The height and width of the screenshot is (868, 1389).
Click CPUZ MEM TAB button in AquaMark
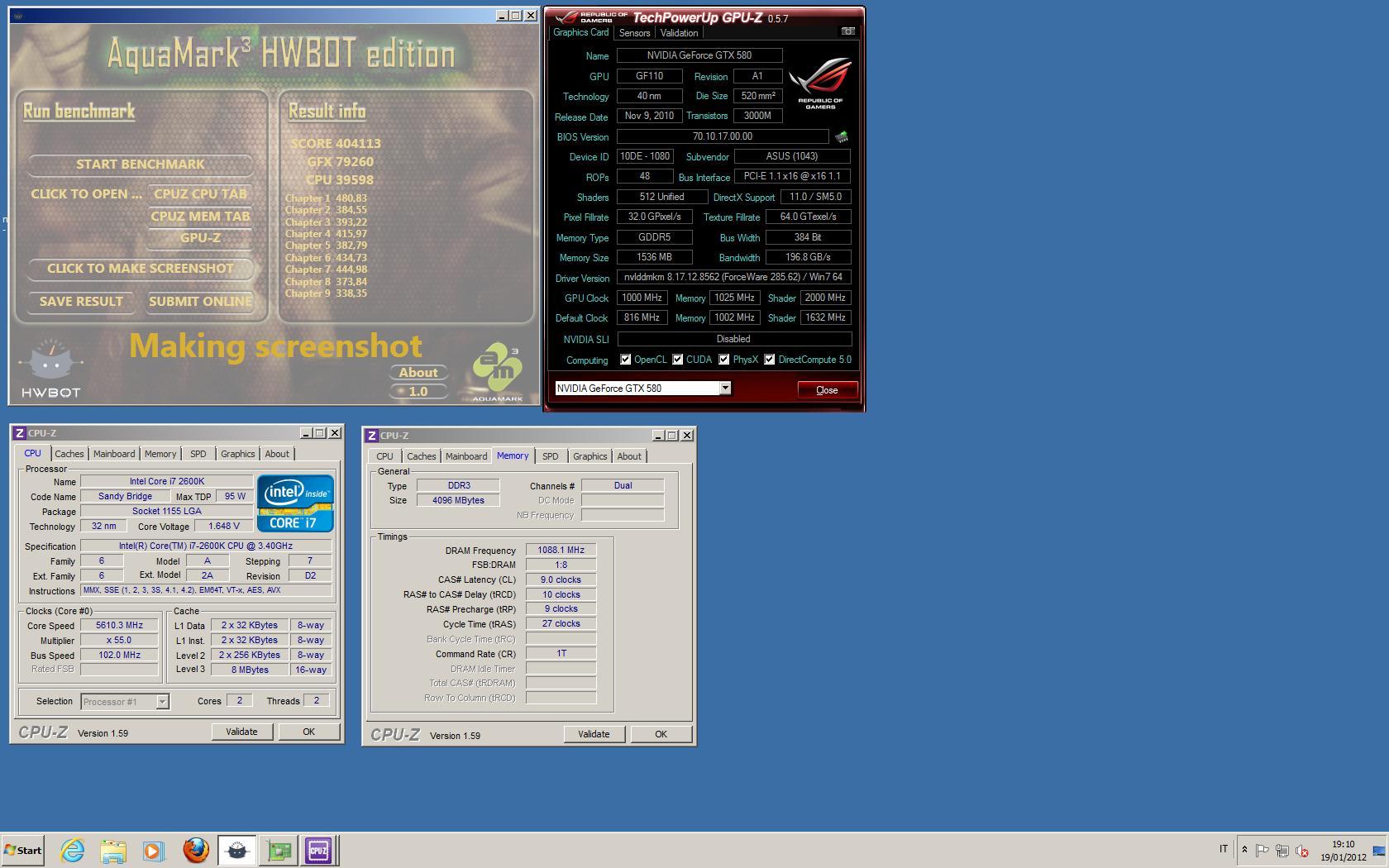click(x=200, y=217)
